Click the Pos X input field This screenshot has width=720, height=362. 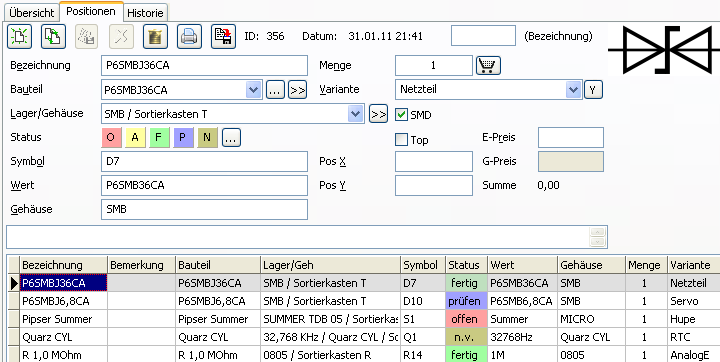point(433,162)
